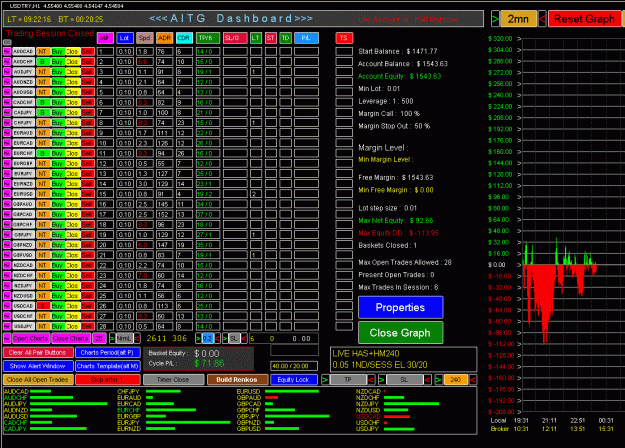The height and width of the screenshot is (448, 625).
Task: Click the 0.2 lot value selector
Action: pos(208,338)
